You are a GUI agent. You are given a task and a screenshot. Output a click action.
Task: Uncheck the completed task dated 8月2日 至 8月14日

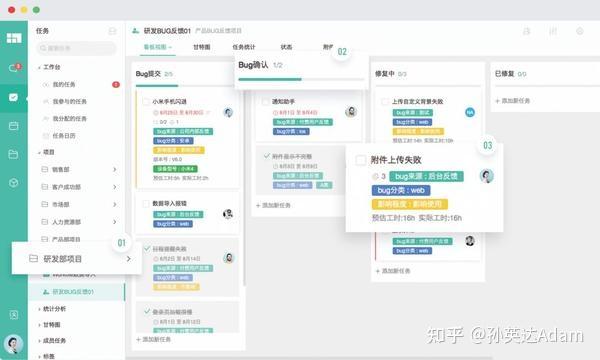point(147,249)
